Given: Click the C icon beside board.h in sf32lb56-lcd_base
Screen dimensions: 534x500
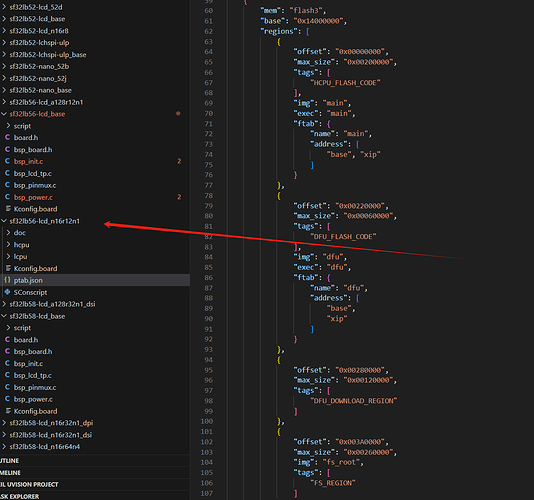Looking at the screenshot, I should (x=7, y=137).
